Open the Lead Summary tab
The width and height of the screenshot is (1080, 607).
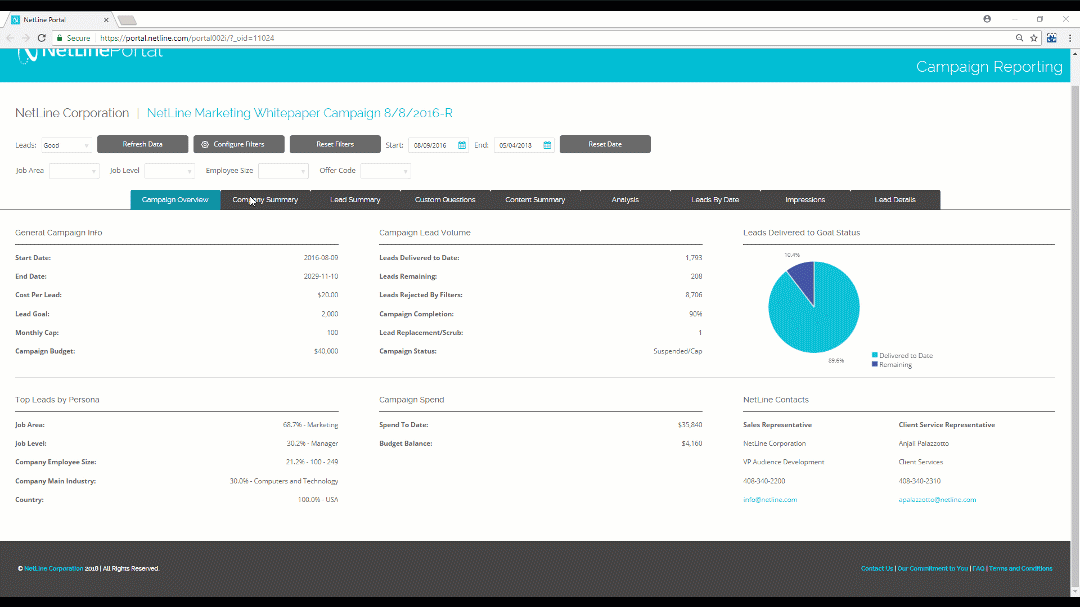355,200
